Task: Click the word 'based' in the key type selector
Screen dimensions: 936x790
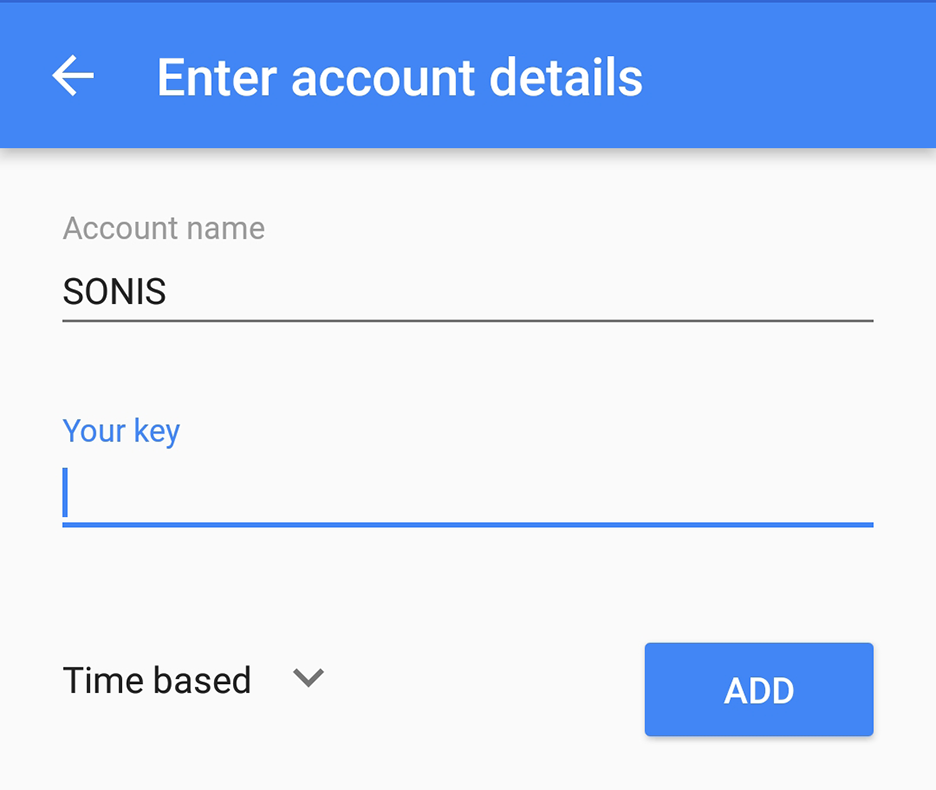Action: point(203,680)
